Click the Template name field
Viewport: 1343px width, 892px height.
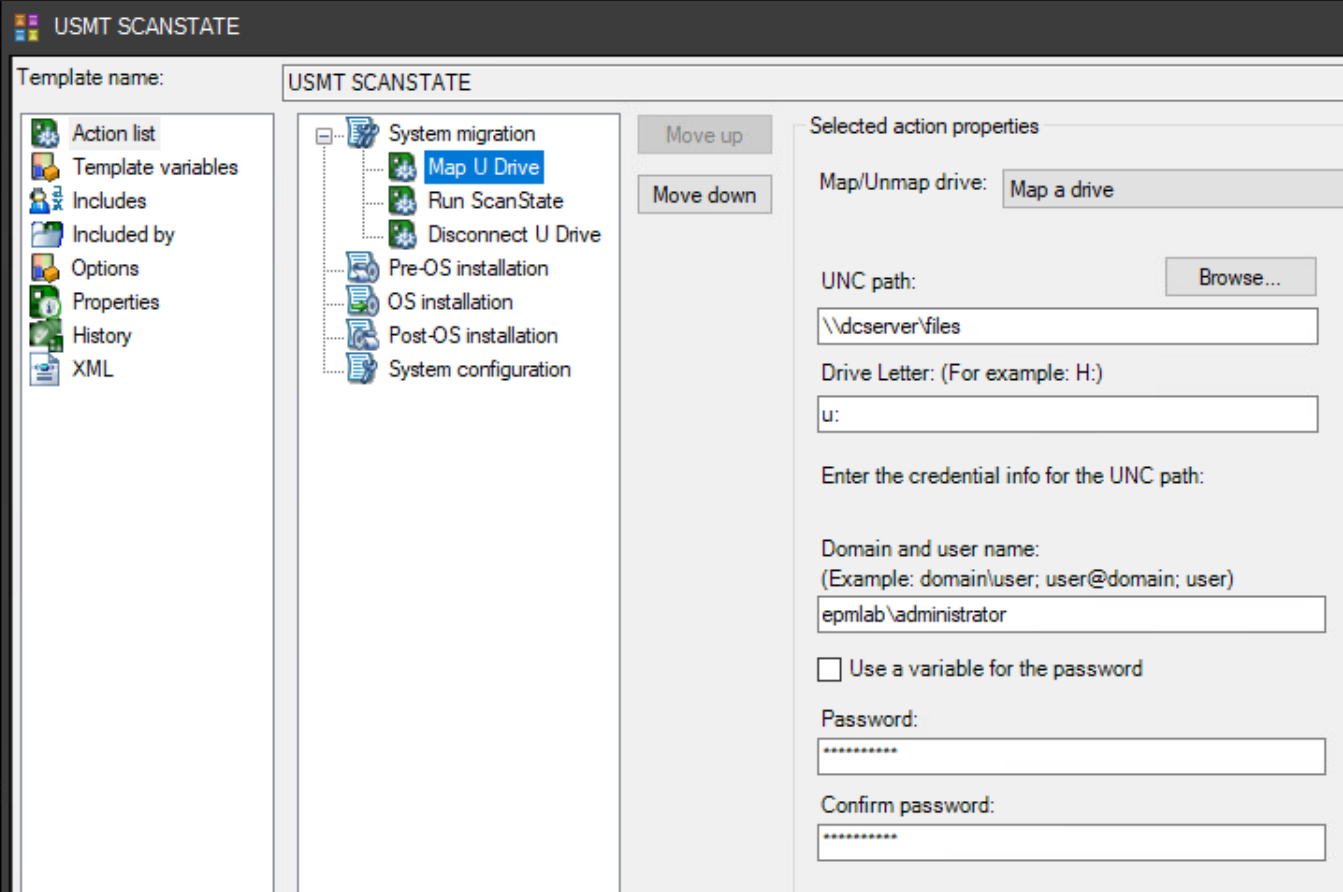700,82
